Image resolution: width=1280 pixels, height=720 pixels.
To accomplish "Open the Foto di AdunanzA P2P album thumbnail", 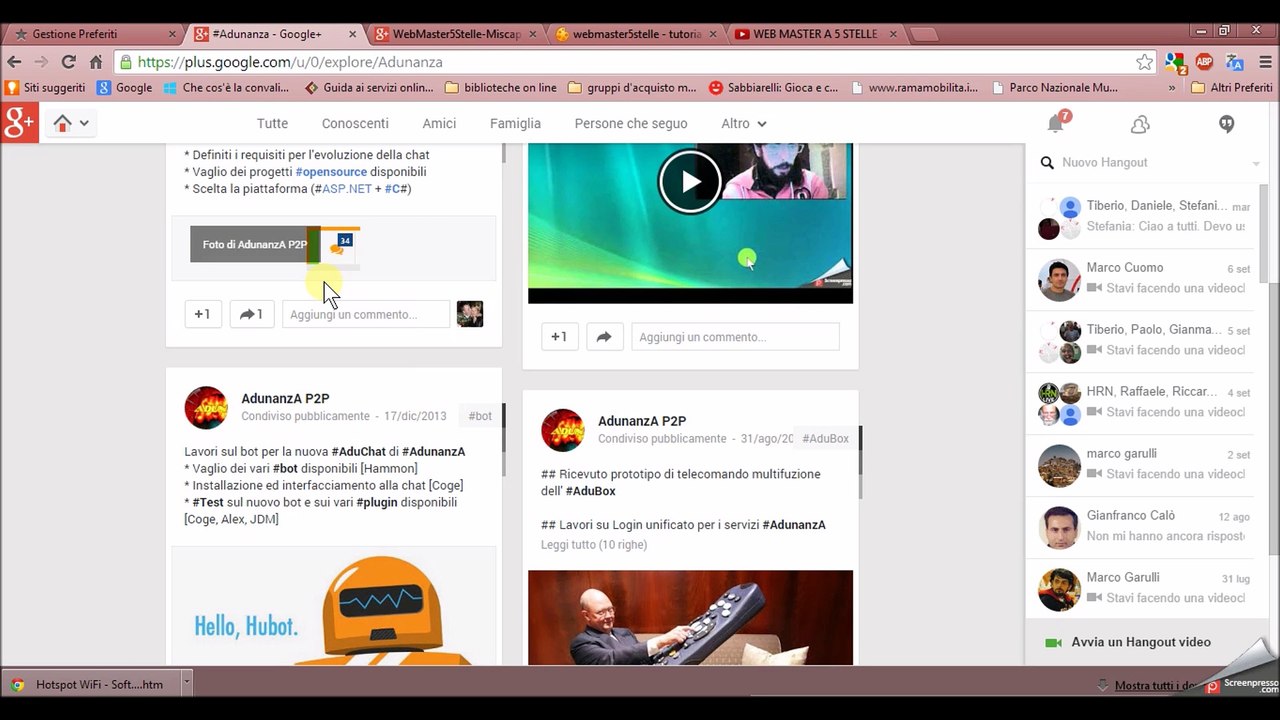I will pyautogui.click(x=275, y=244).
